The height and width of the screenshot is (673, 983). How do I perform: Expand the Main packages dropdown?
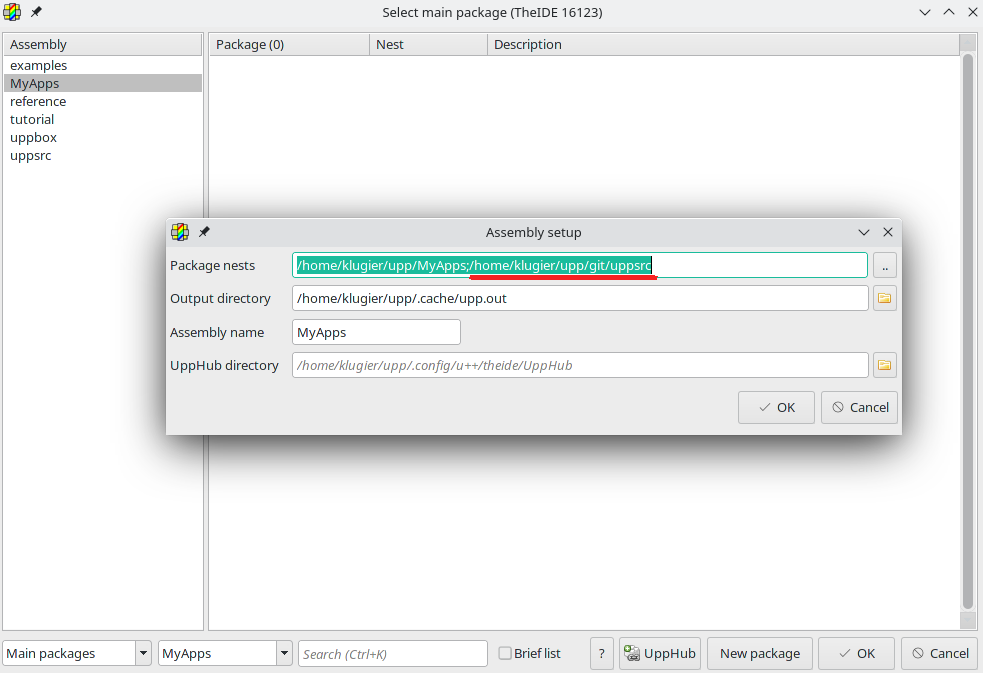tap(143, 653)
